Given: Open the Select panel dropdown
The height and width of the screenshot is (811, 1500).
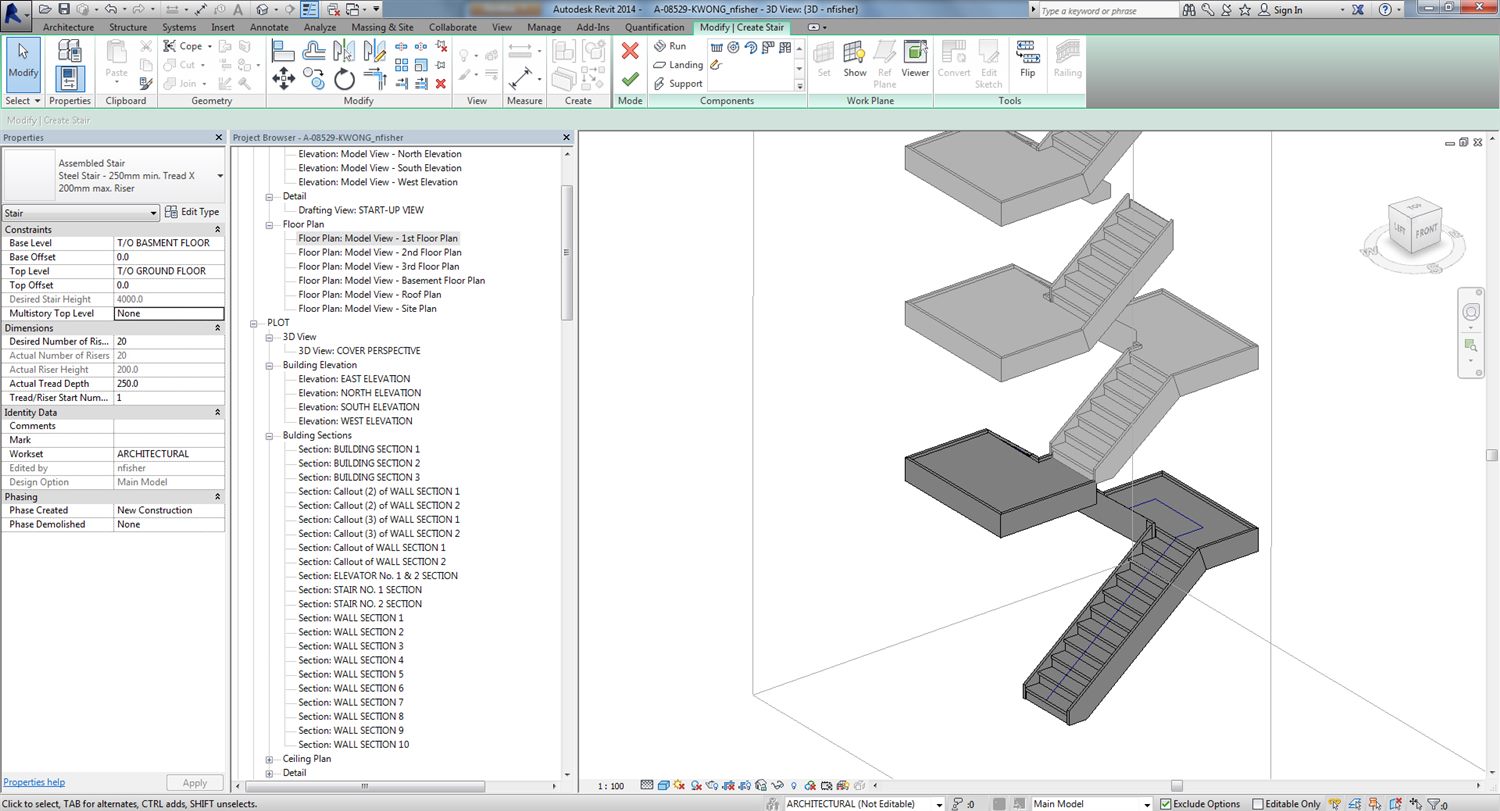Looking at the screenshot, I should pos(23,101).
